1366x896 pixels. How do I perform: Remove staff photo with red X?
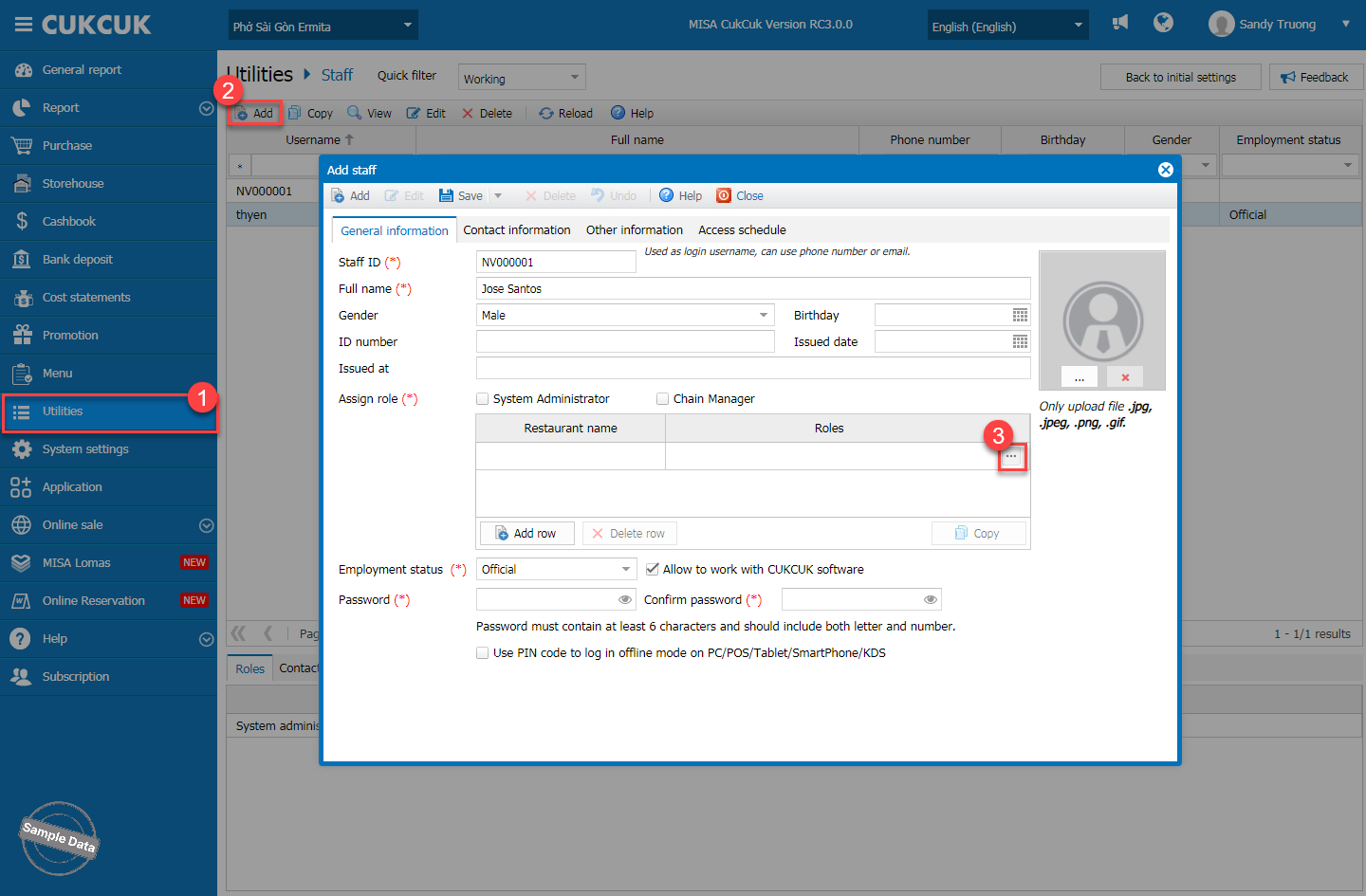point(1125,377)
